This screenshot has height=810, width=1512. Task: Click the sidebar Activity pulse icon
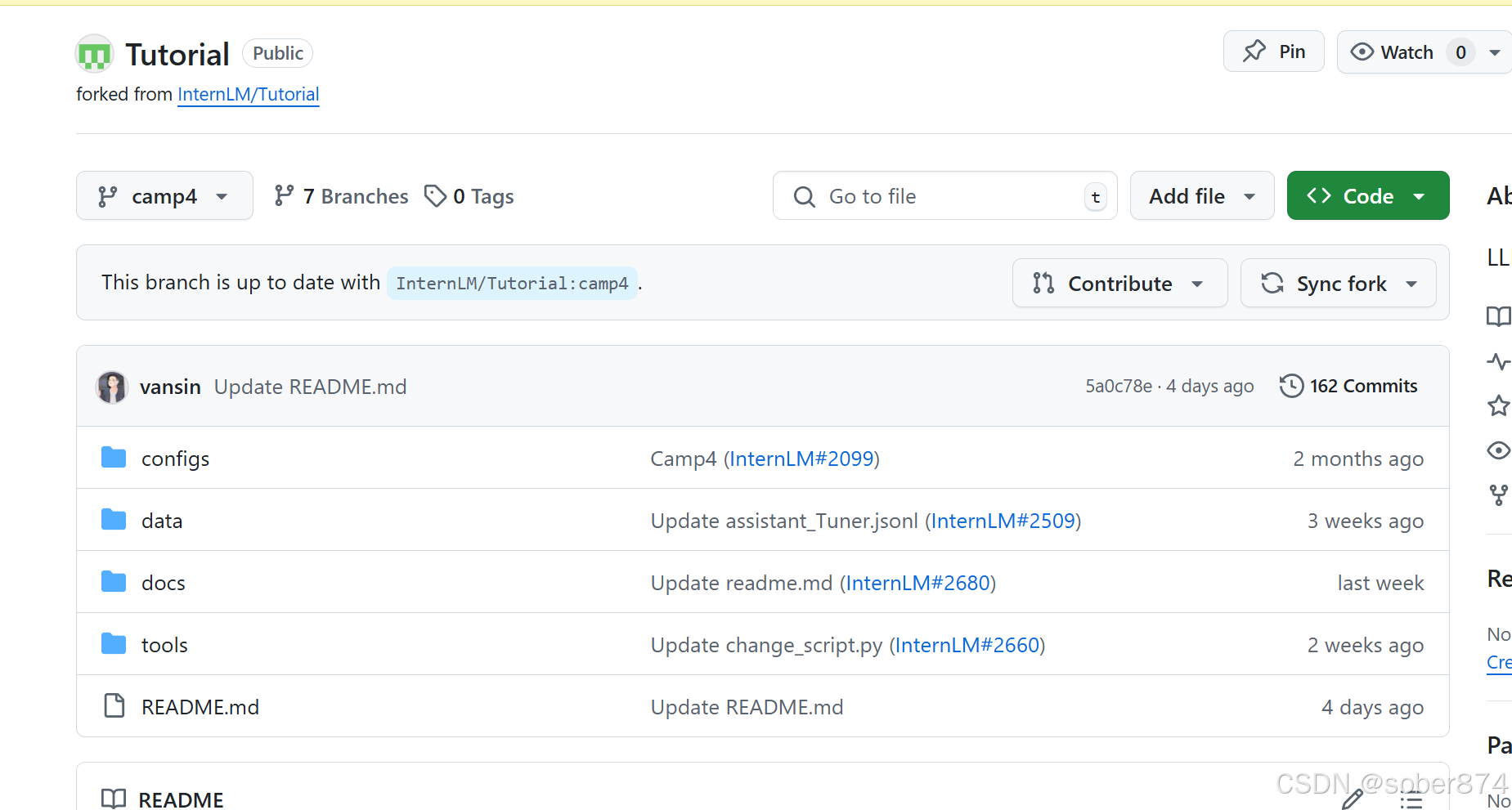(x=1499, y=361)
